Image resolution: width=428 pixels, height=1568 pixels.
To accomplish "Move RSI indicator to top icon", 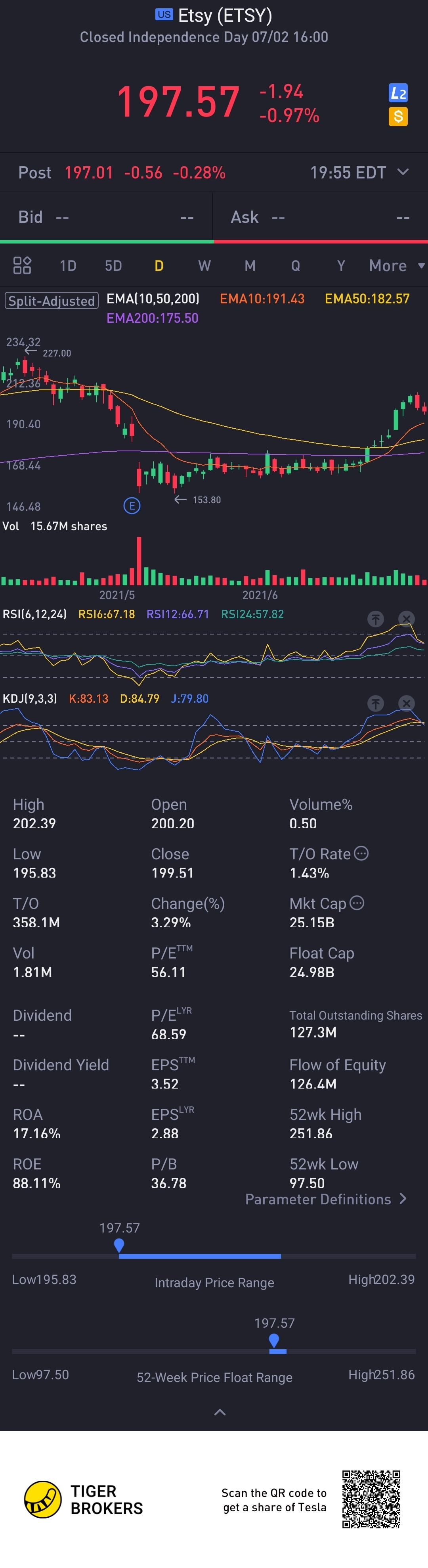I will click(x=376, y=619).
